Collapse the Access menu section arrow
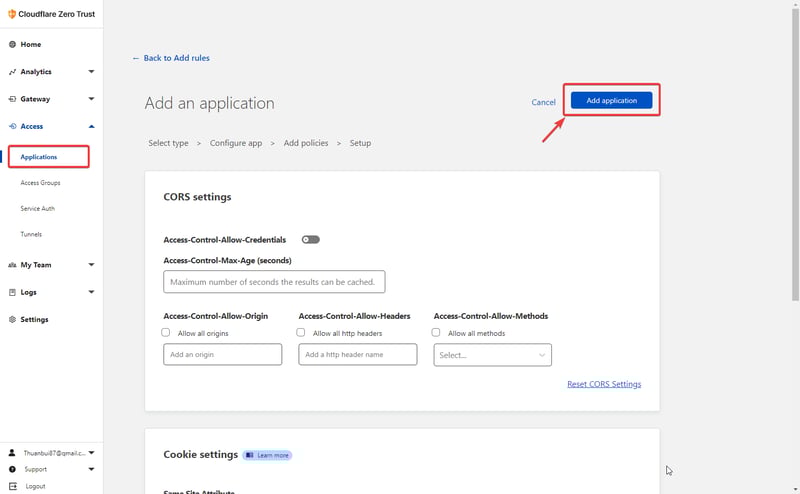The image size is (800, 494). click(91, 127)
